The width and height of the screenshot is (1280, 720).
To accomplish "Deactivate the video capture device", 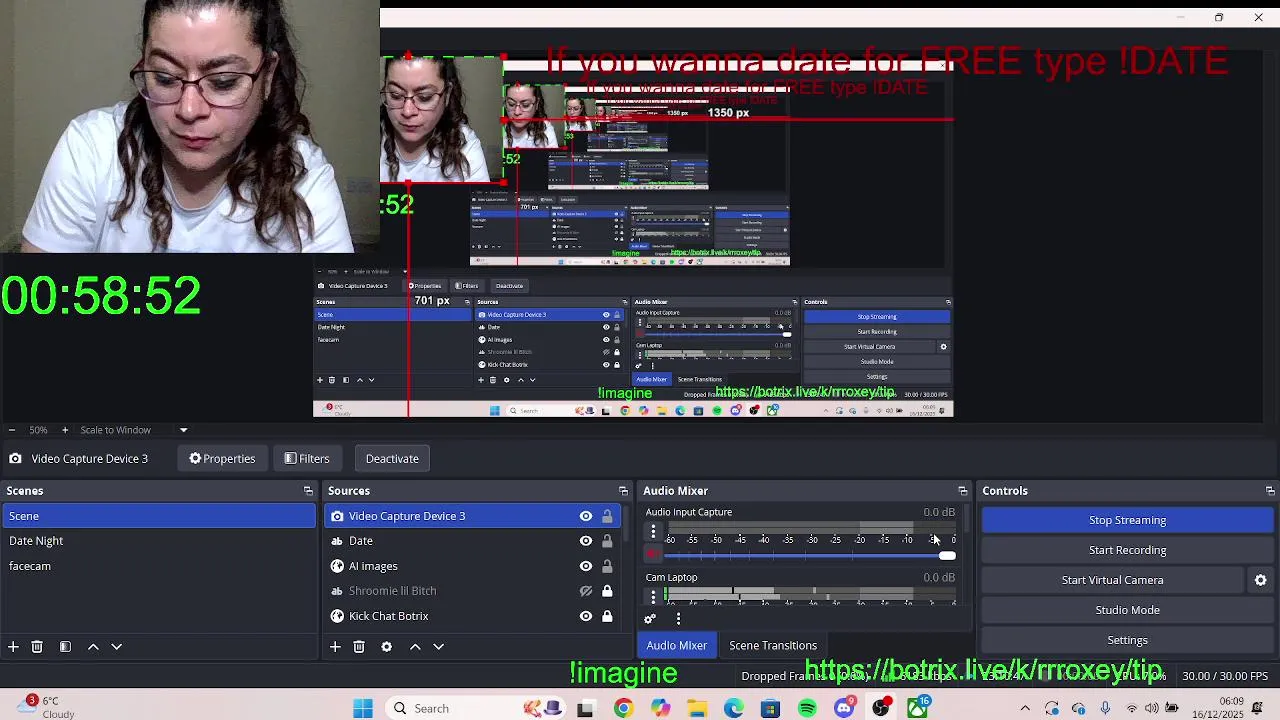I will coord(392,459).
